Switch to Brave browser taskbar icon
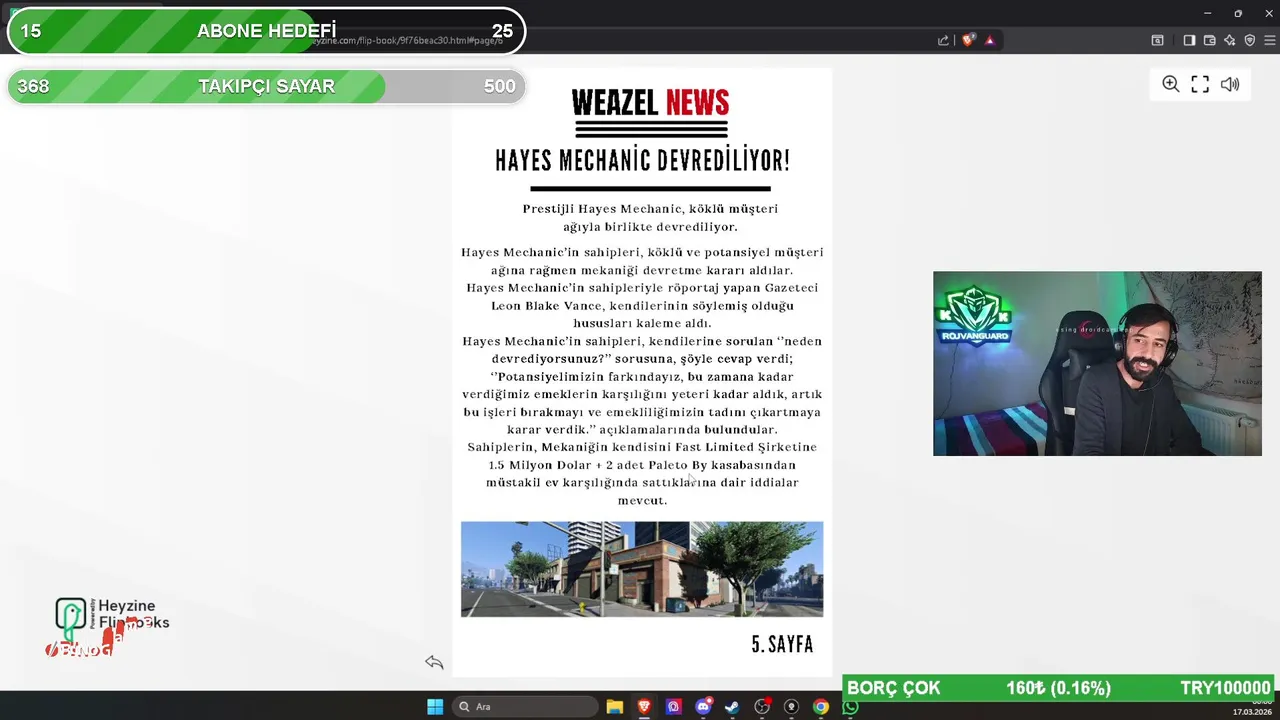 coord(644,707)
